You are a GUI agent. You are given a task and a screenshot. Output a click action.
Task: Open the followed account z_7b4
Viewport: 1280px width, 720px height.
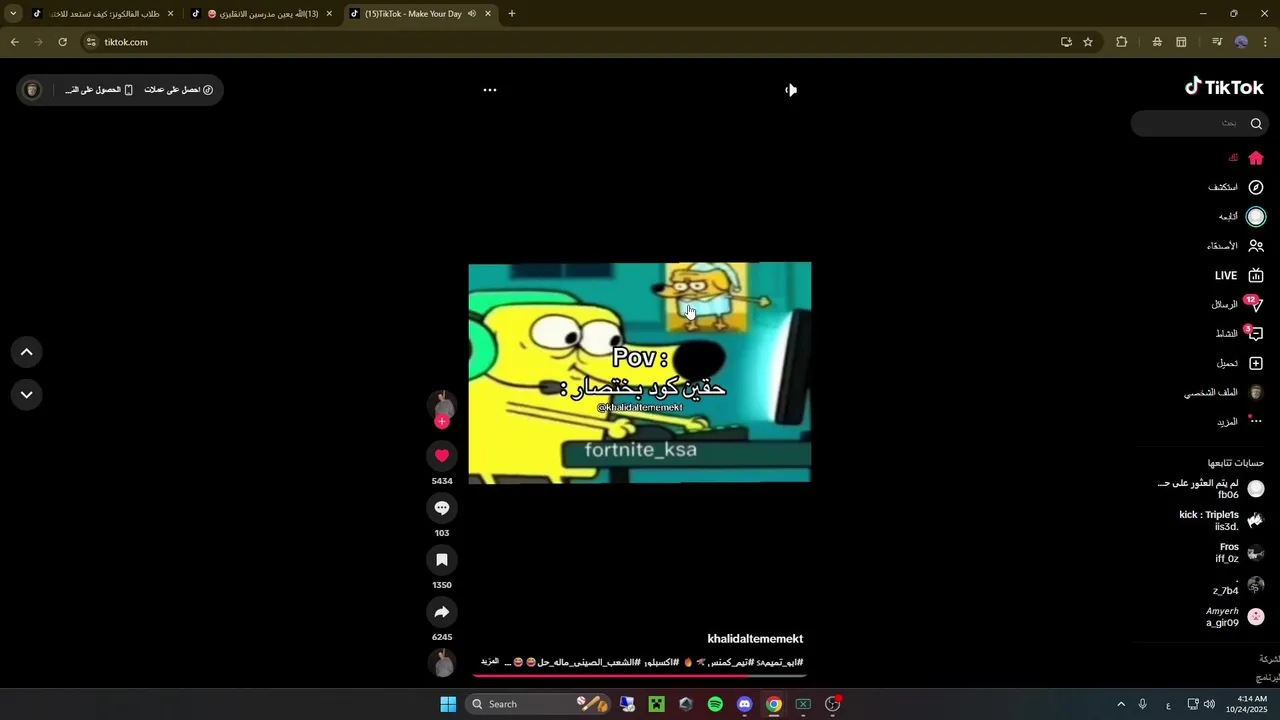pos(1239,585)
